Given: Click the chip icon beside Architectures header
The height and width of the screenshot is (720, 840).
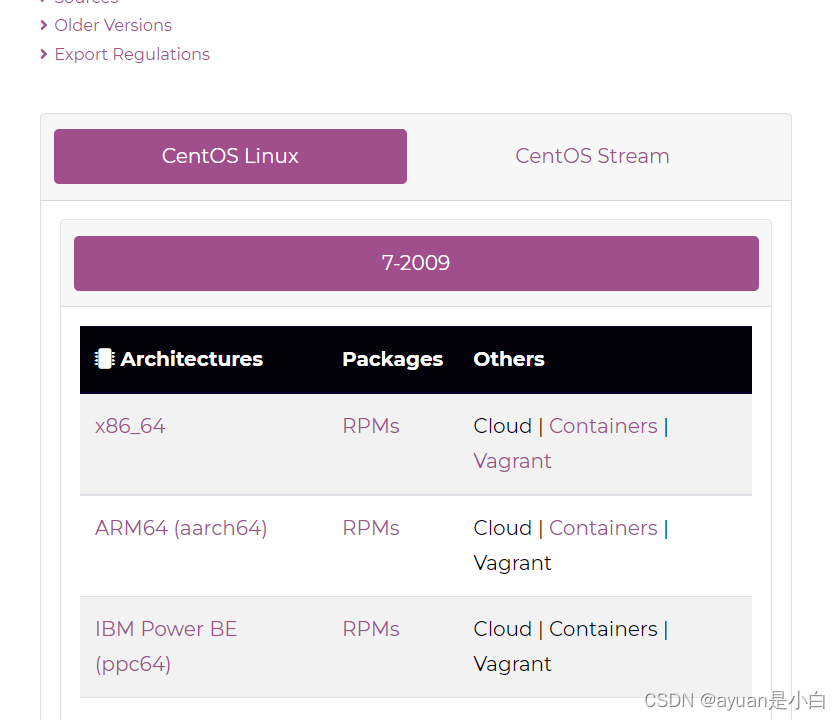Looking at the screenshot, I should [x=104, y=358].
